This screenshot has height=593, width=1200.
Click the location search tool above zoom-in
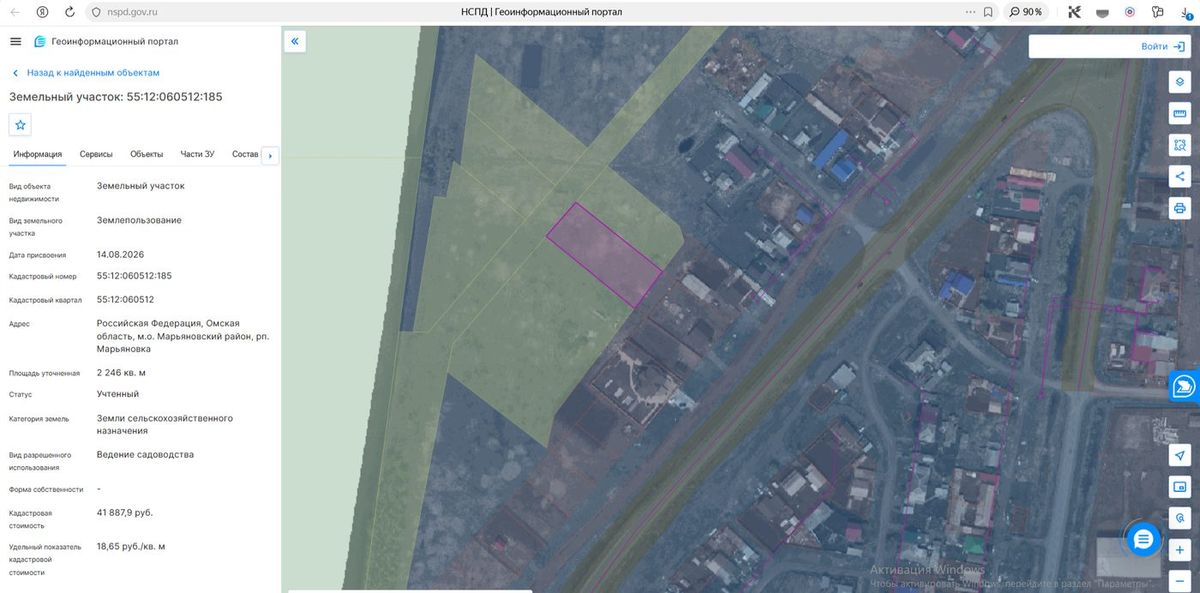pos(1180,518)
